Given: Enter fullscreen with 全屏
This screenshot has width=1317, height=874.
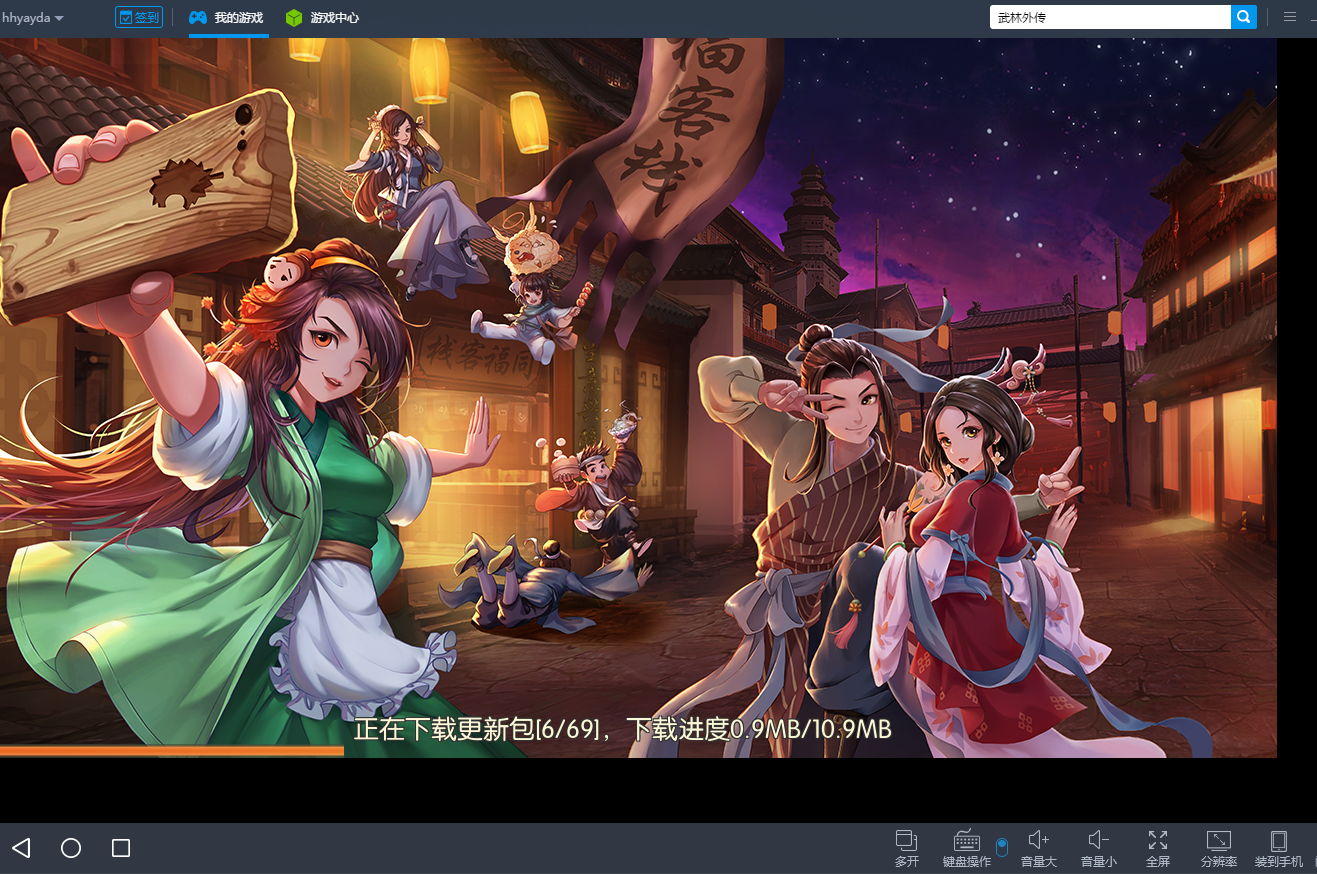Looking at the screenshot, I should click(x=1158, y=848).
